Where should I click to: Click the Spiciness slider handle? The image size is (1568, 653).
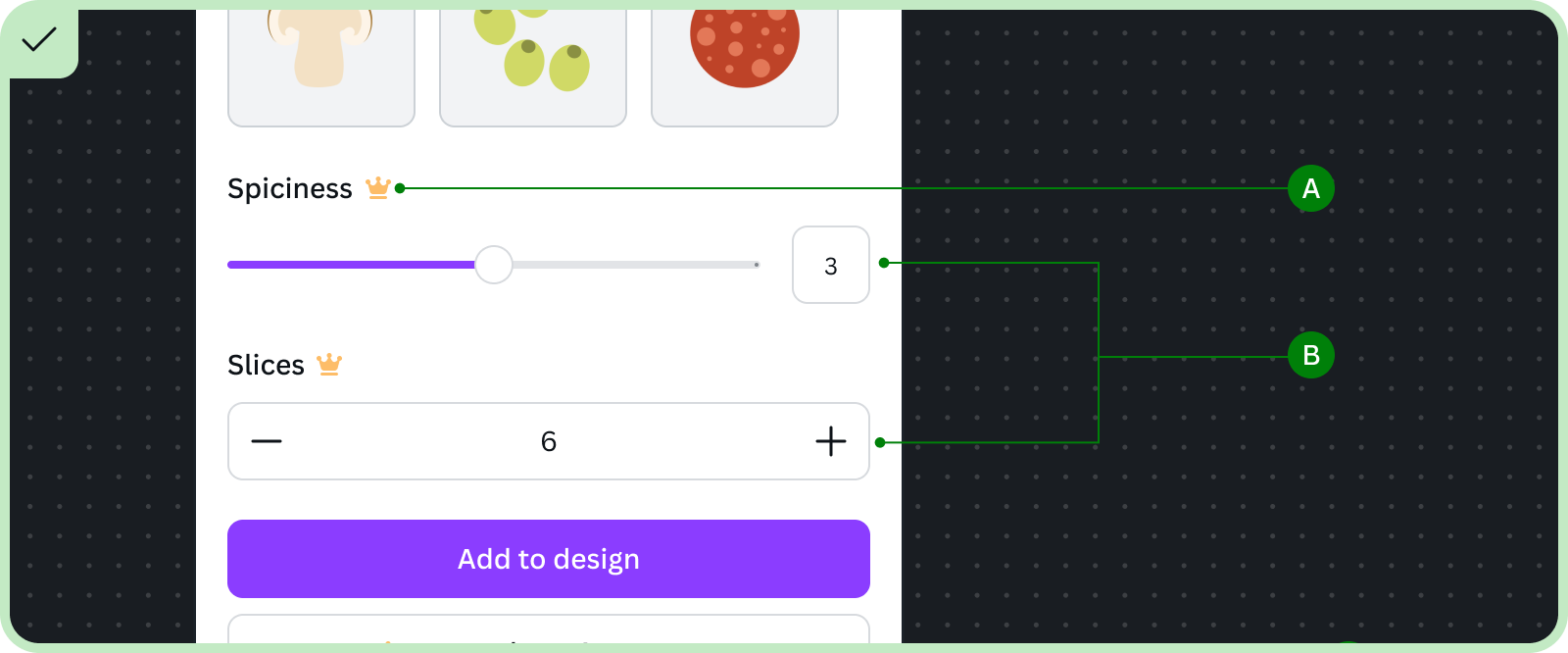point(494,265)
